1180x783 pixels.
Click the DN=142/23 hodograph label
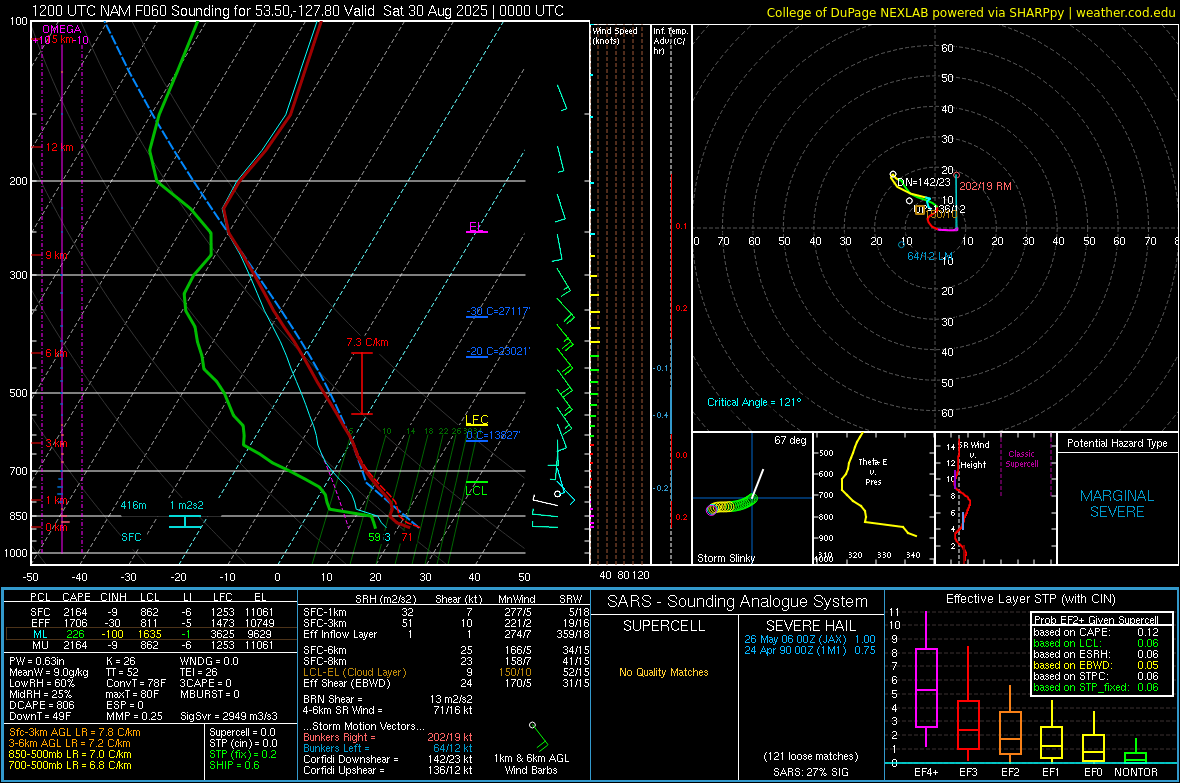coord(923,182)
